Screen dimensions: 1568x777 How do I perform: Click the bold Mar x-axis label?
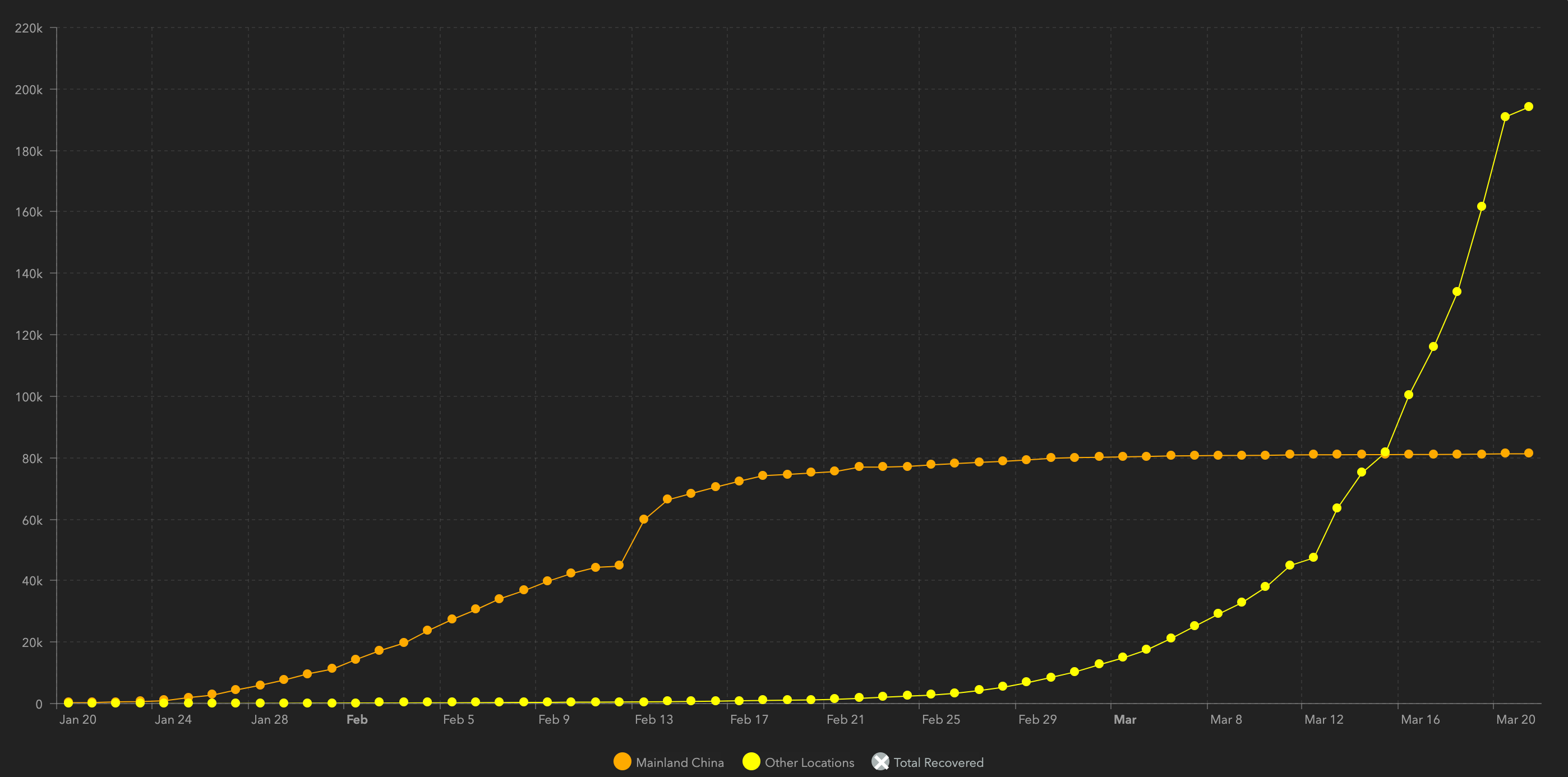pos(1125,719)
